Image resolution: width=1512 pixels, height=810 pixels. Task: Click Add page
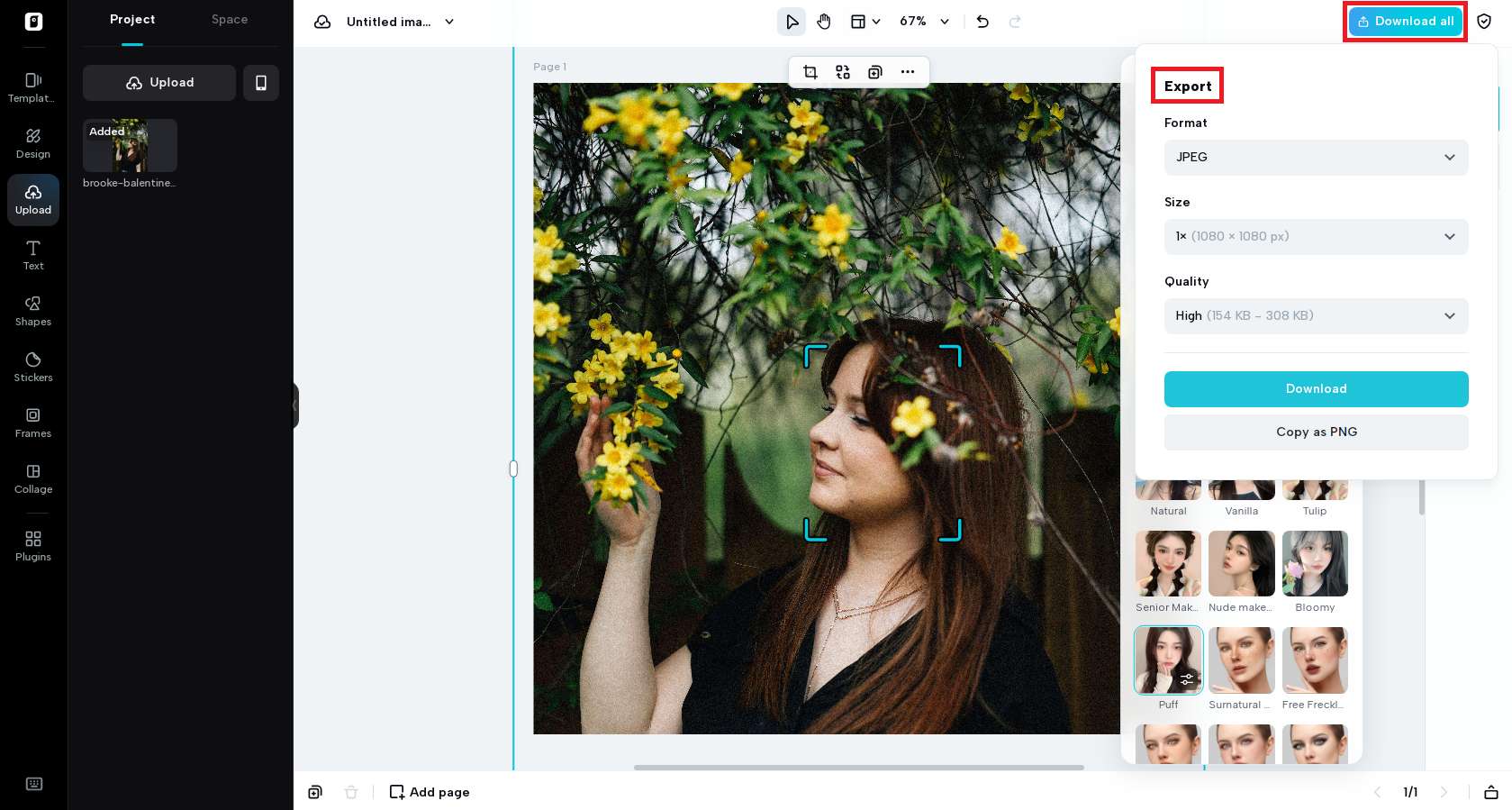click(x=430, y=792)
